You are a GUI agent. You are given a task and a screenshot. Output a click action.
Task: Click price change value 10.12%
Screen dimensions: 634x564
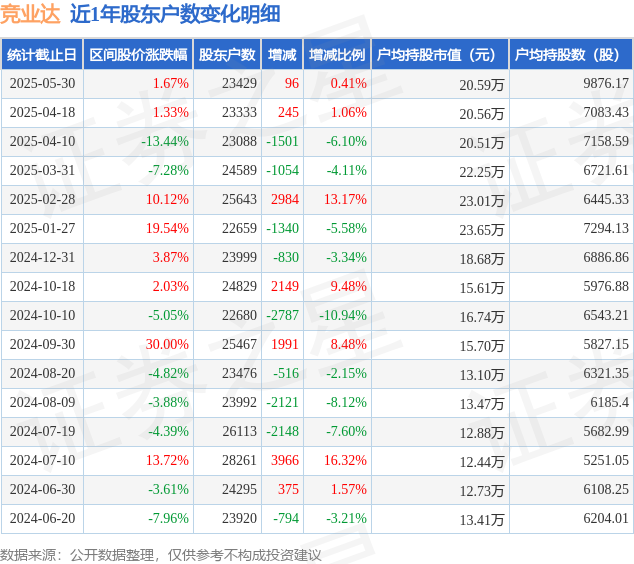167,199
